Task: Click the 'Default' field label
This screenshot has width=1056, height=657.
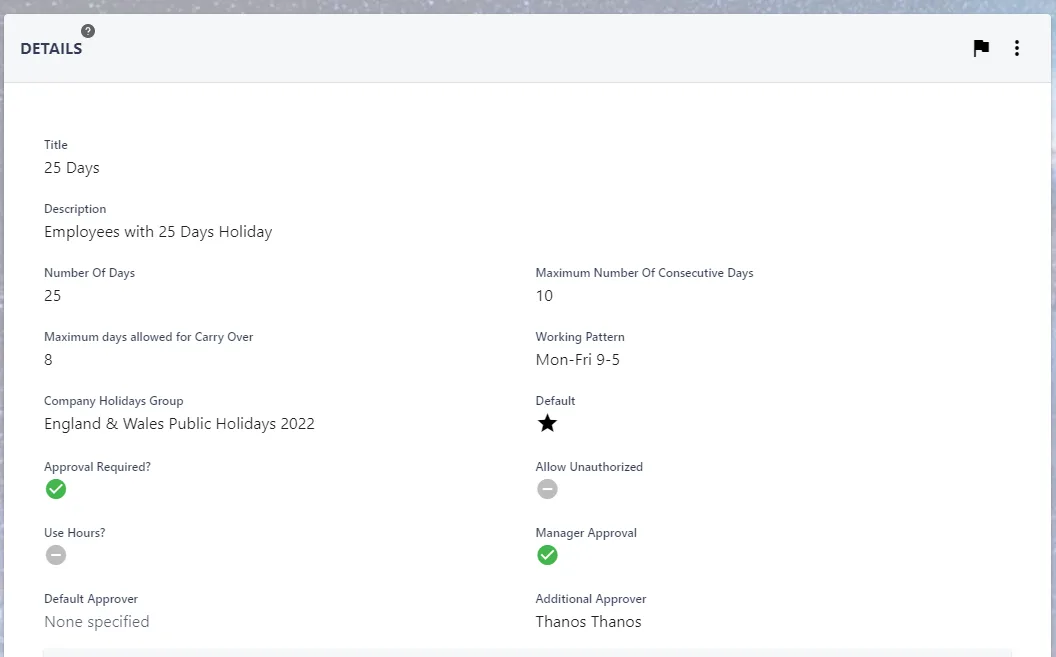Action: pos(556,401)
